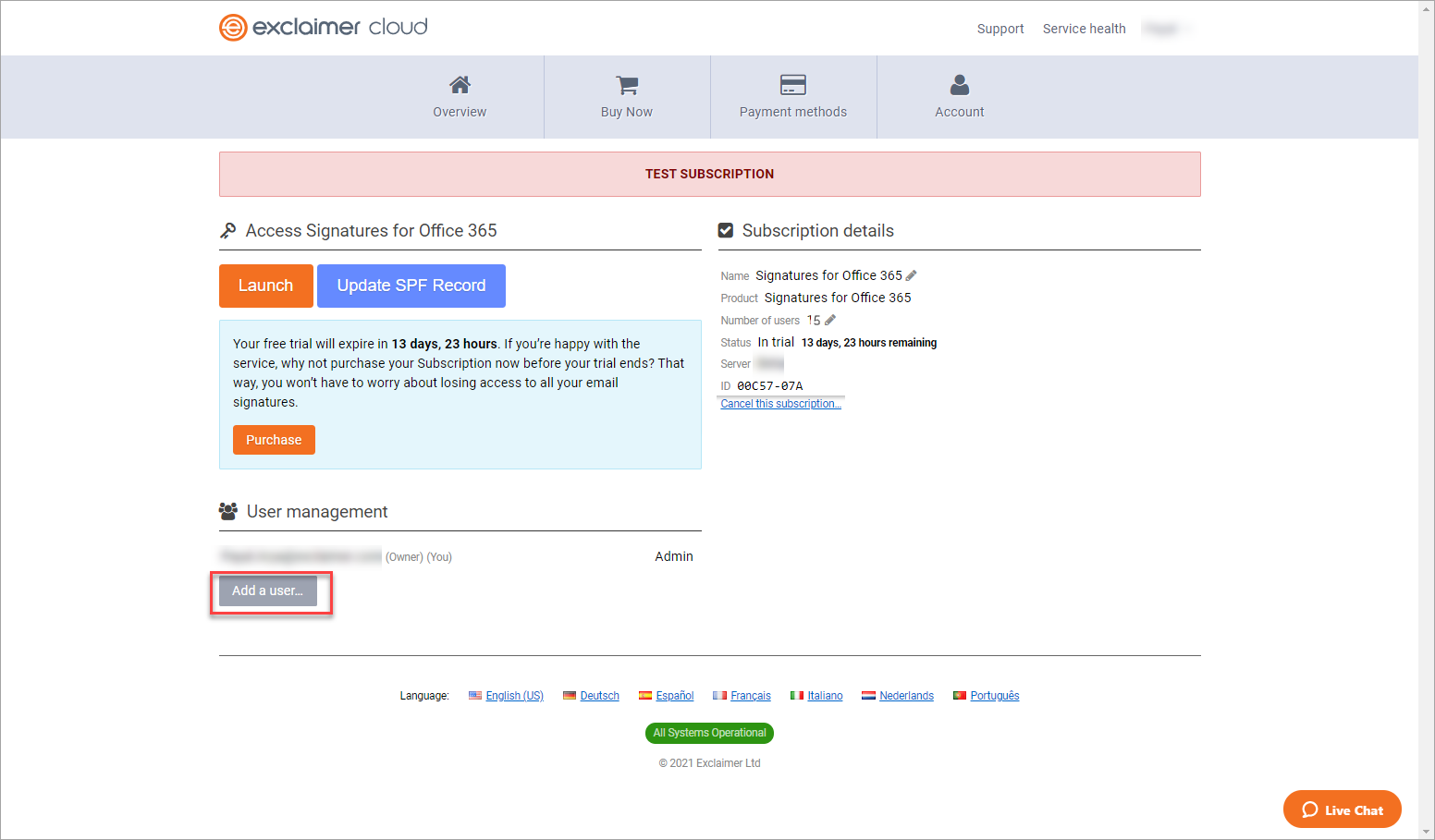Open the Buy Now shopping cart icon
Viewport: 1435px width, 840px height.
coord(627,85)
